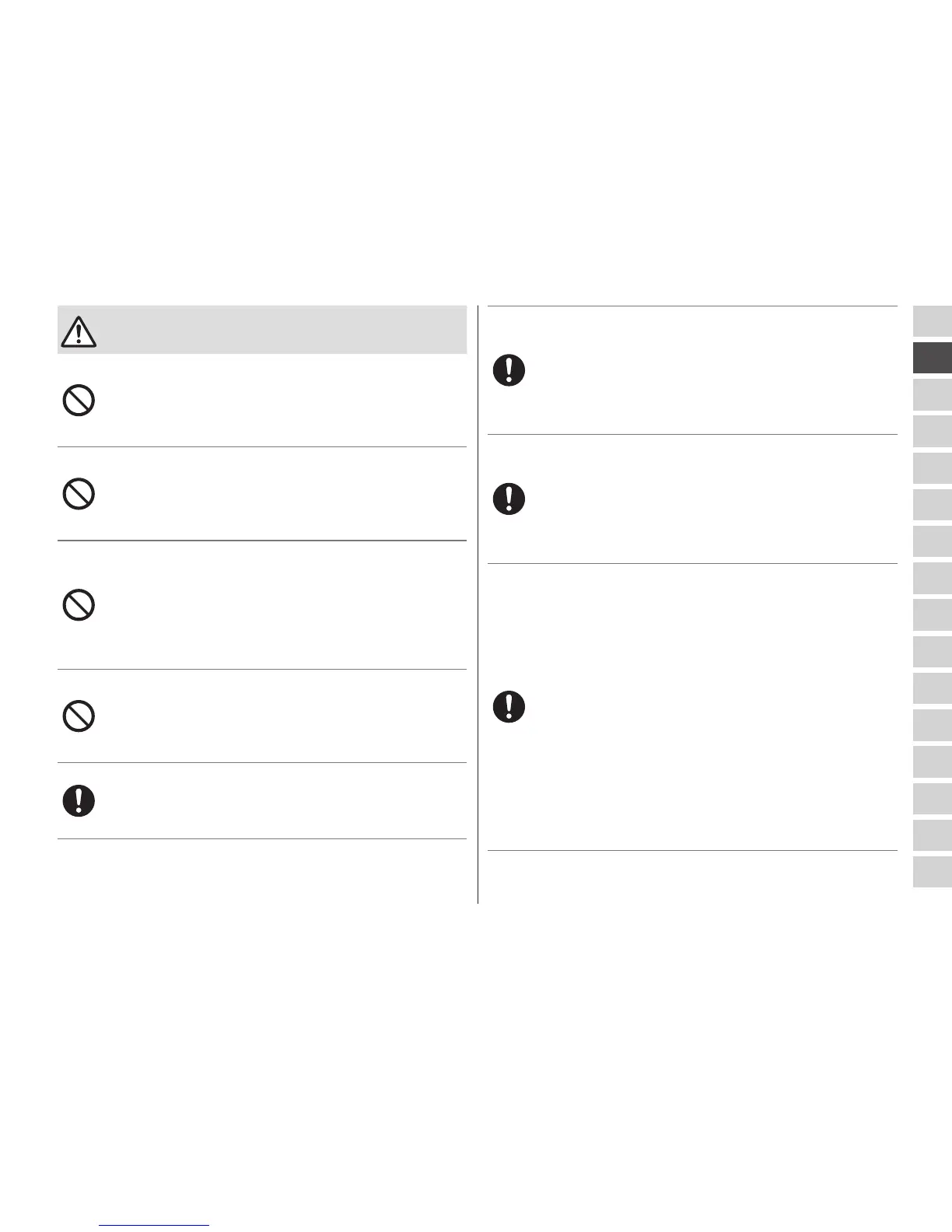
Task: Click the second prohibition icon in left column
Action: pos(79,494)
